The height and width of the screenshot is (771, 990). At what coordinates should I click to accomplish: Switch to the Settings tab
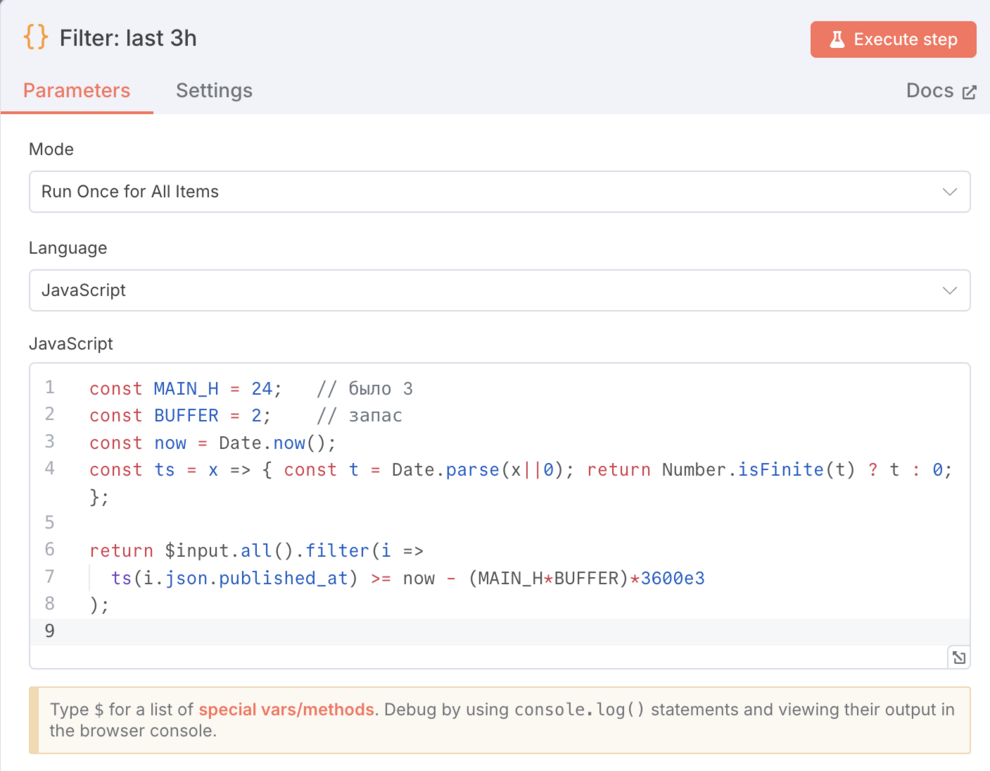[214, 91]
